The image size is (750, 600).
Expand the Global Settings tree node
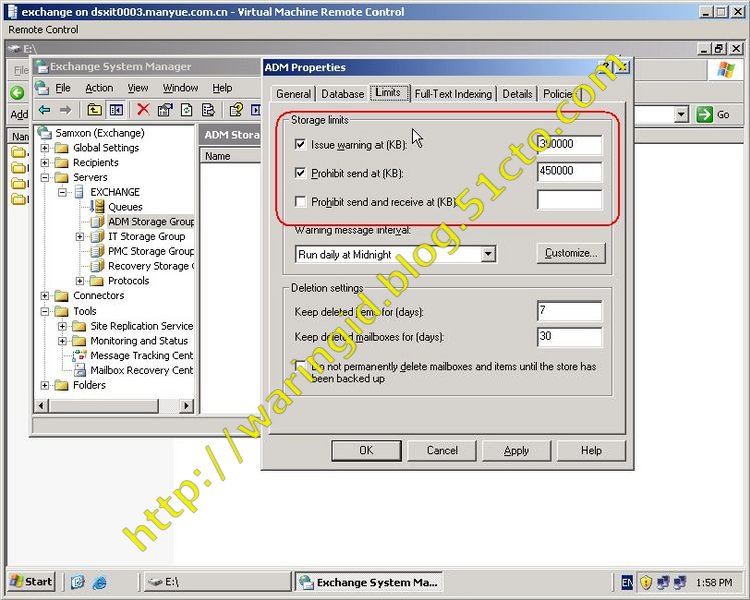[45, 148]
